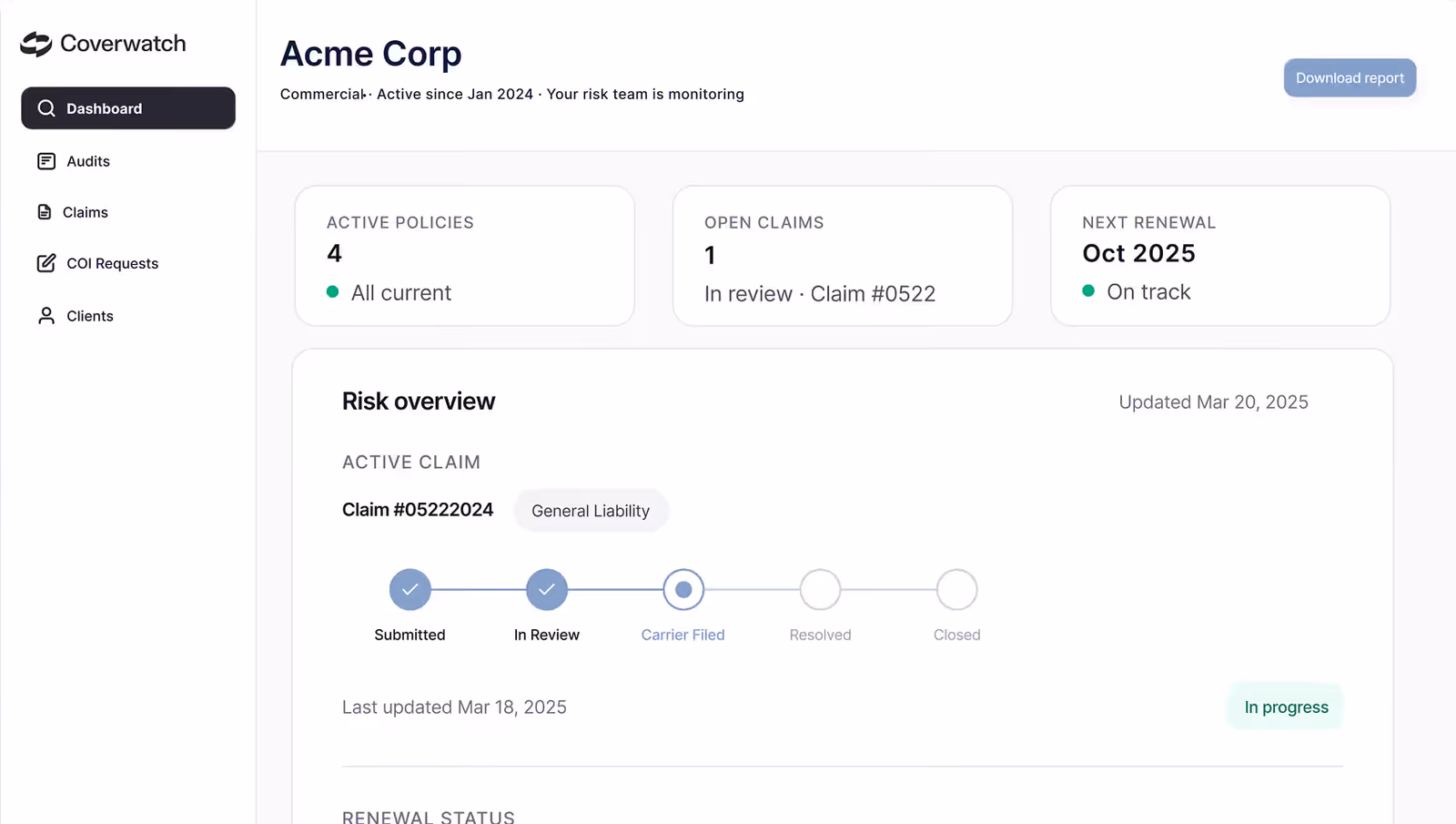Click the Download report button
This screenshot has width=1456, height=824.
coord(1350,77)
